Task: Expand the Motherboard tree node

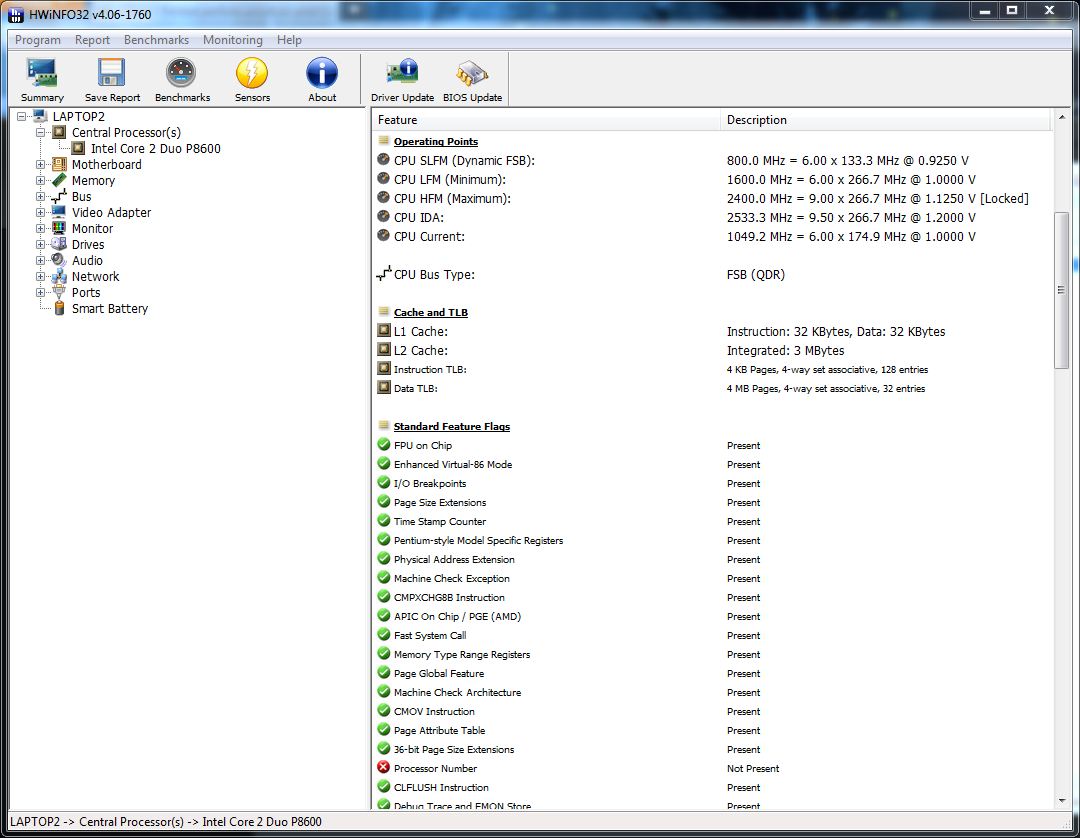Action: point(41,165)
